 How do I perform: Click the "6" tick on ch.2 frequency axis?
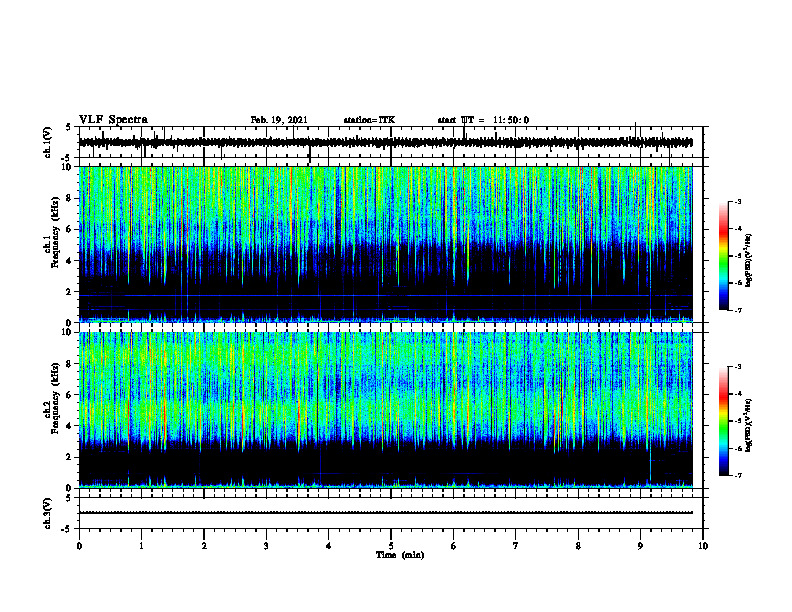pos(70,395)
